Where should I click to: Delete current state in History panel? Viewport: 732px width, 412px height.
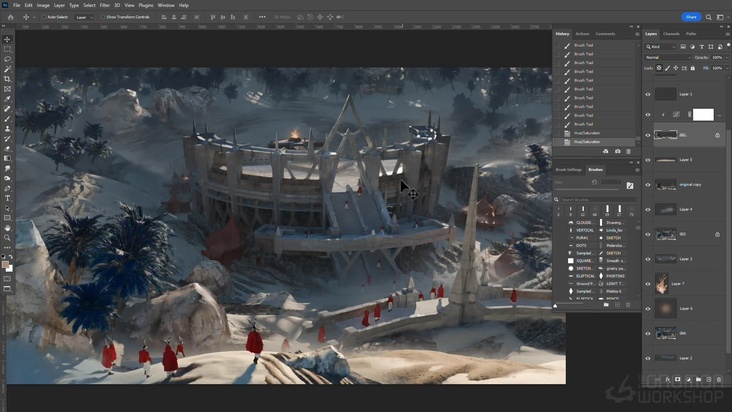(628, 151)
